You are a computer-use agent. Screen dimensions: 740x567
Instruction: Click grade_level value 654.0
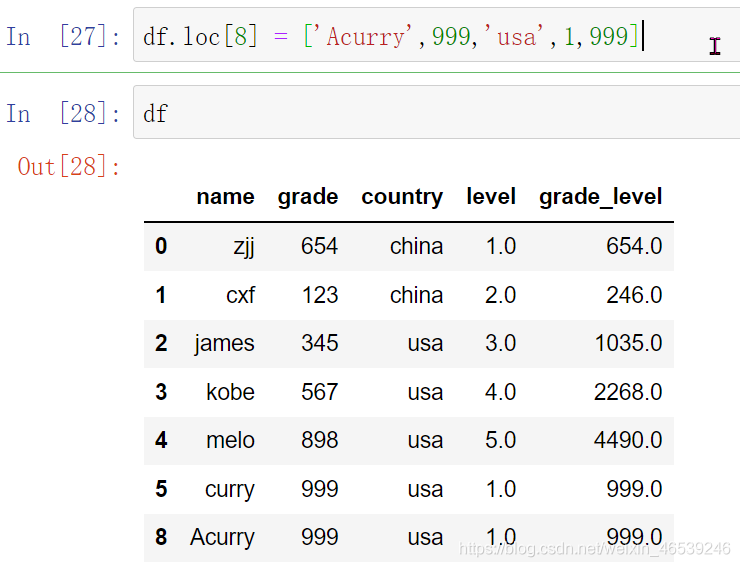(634, 246)
